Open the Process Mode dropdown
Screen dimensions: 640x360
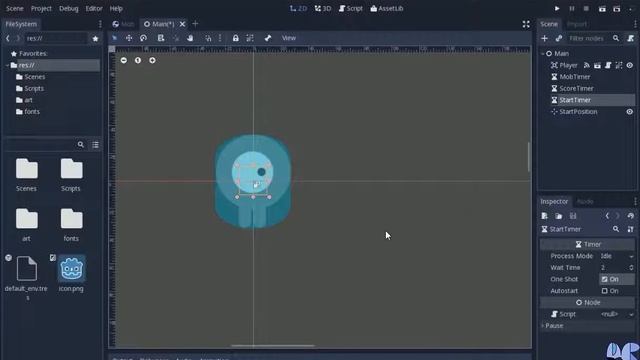(x=617, y=256)
